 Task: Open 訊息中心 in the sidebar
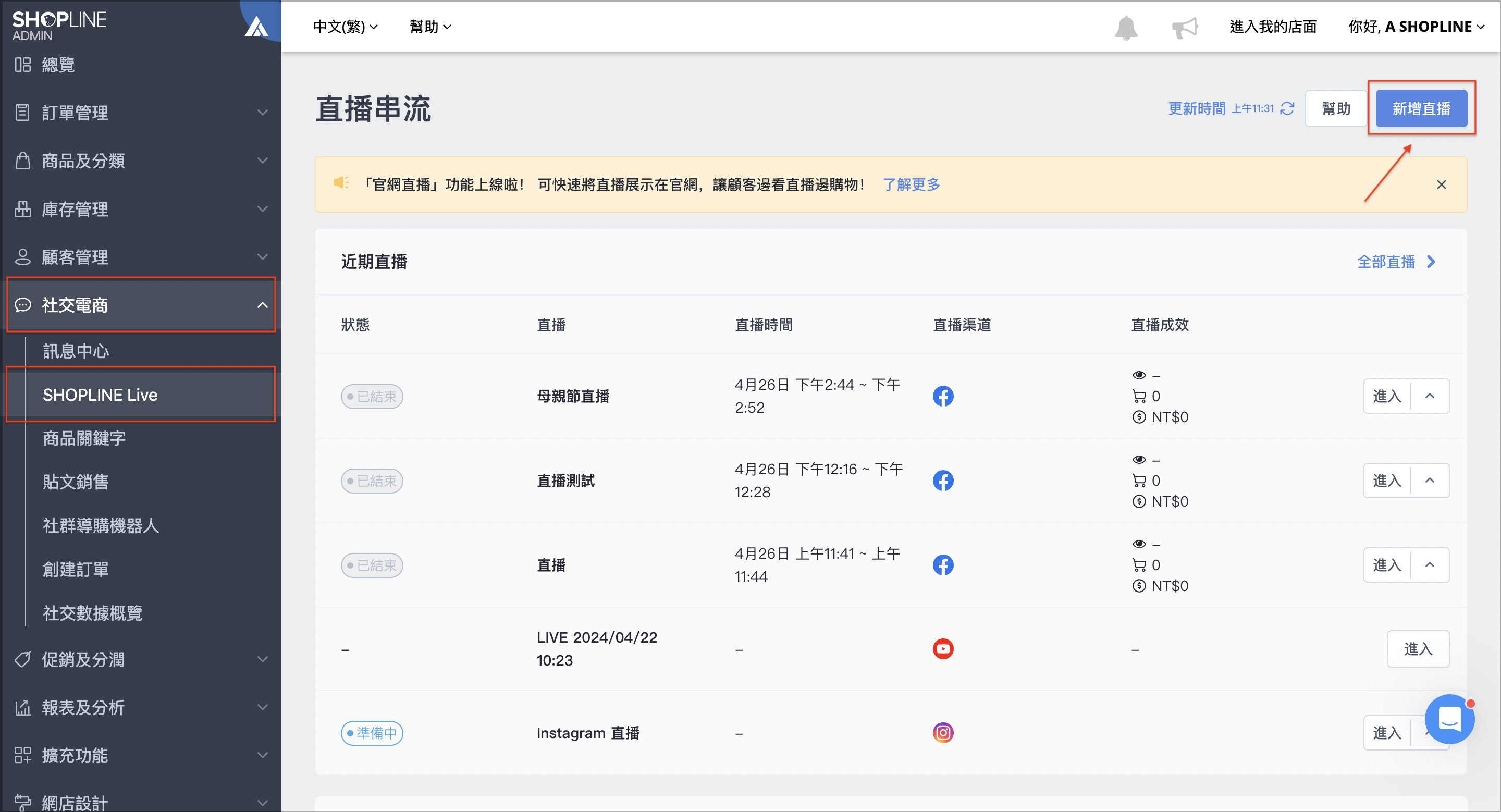pyautogui.click(x=76, y=351)
